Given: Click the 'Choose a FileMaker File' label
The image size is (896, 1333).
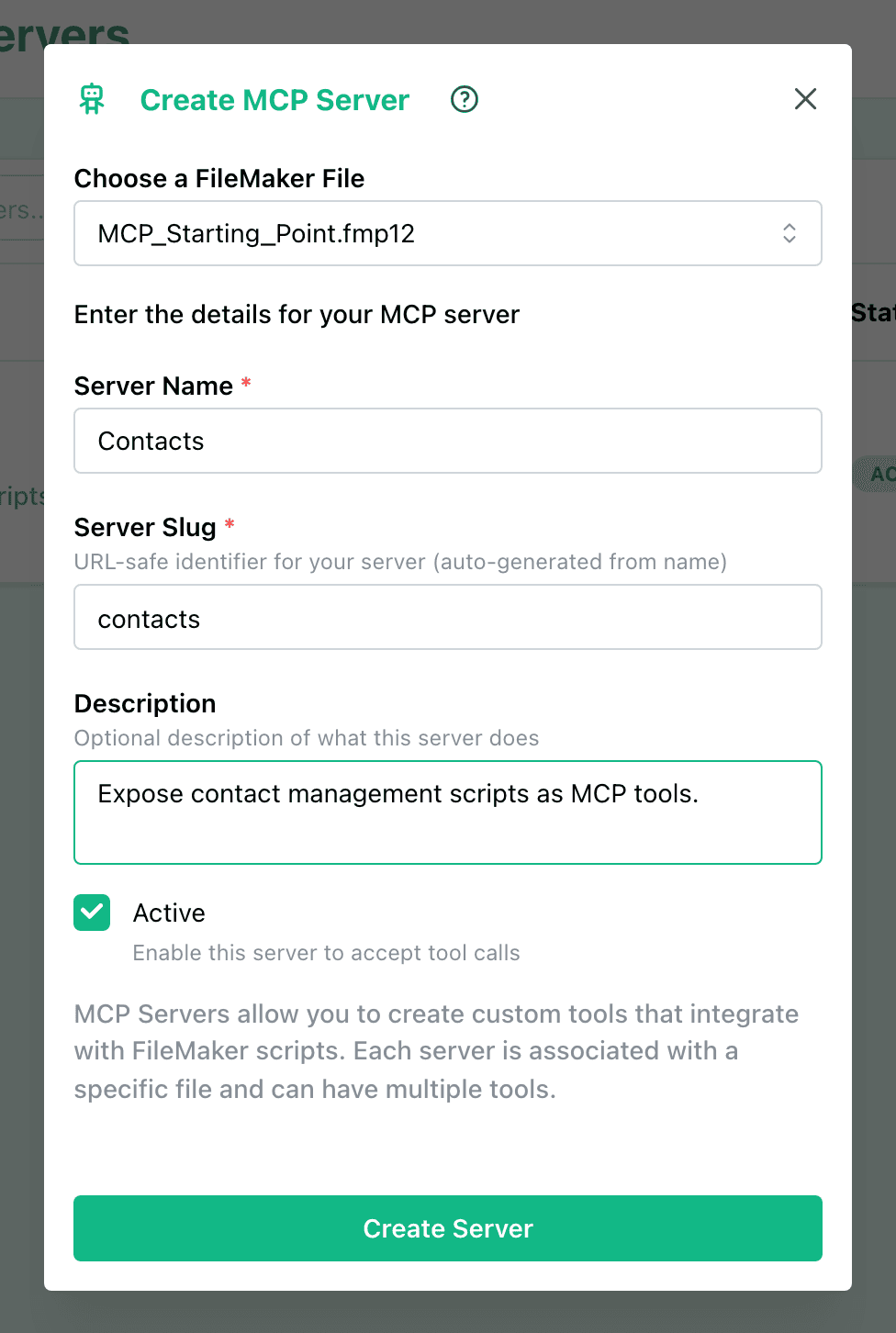Looking at the screenshot, I should click(219, 178).
